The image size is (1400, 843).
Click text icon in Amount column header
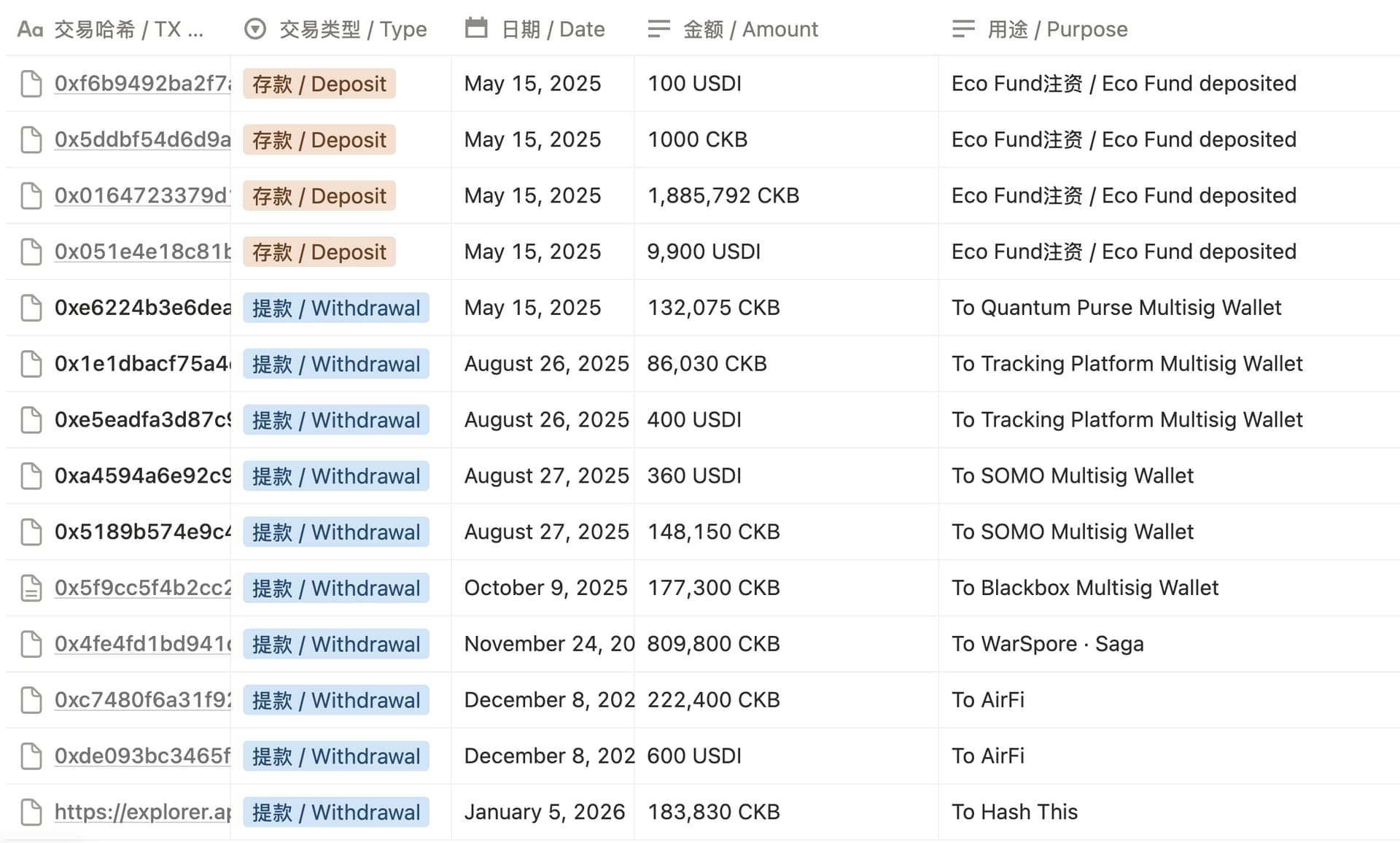tap(658, 29)
